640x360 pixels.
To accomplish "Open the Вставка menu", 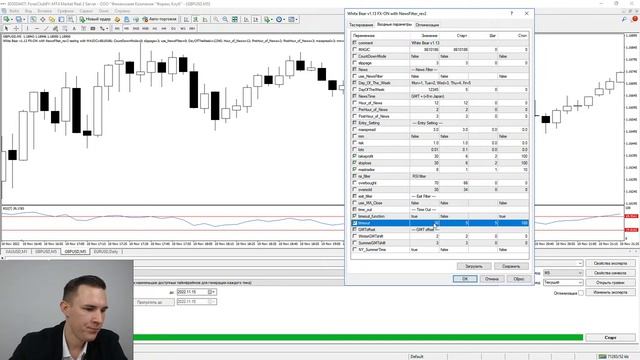I will 45,11.
